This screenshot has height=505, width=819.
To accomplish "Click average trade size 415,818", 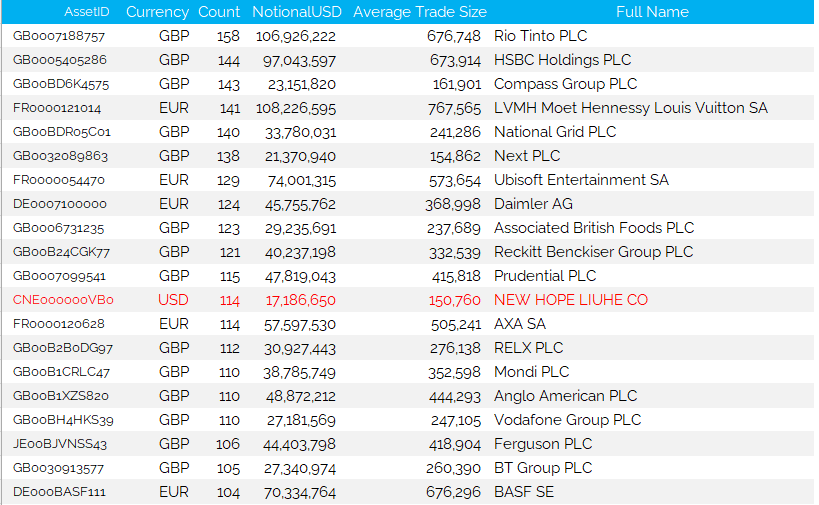I will tap(456, 277).
